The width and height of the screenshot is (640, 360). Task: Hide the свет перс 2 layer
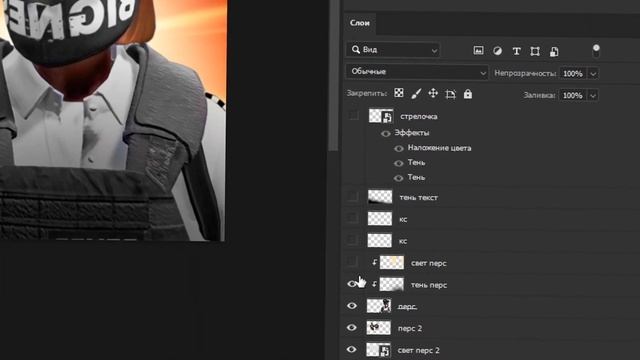coord(352,349)
